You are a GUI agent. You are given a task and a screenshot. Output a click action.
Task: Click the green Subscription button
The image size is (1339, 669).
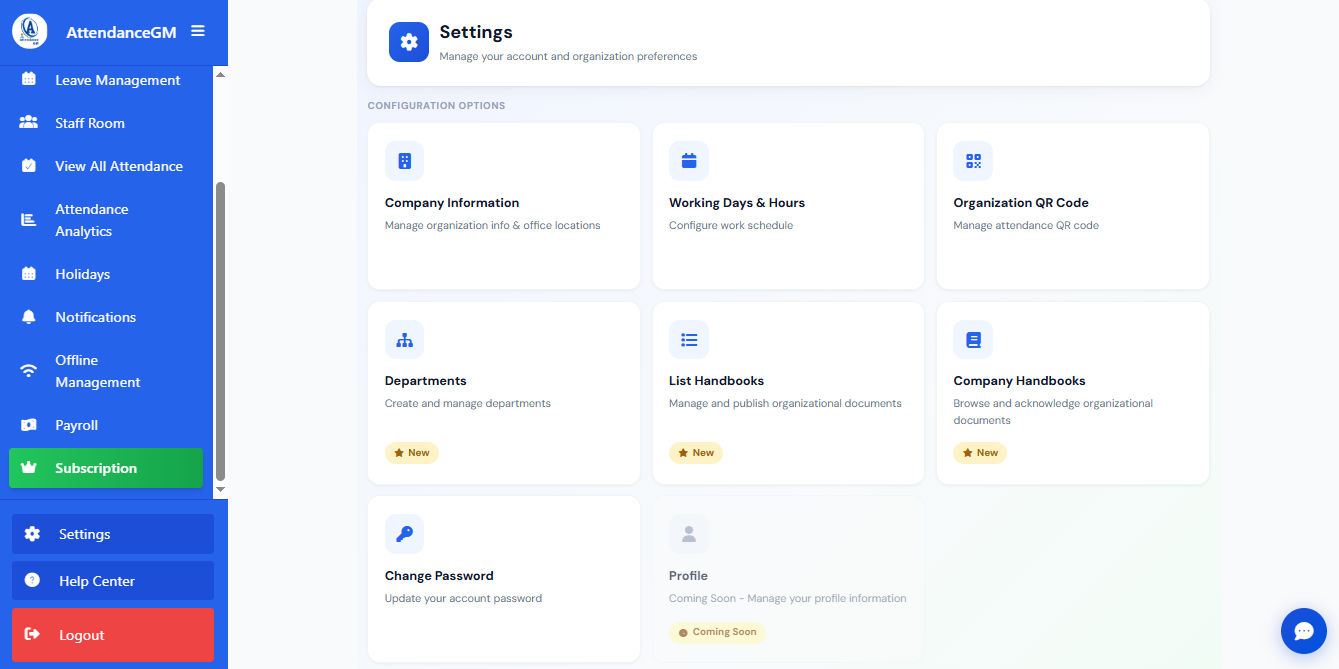(106, 468)
